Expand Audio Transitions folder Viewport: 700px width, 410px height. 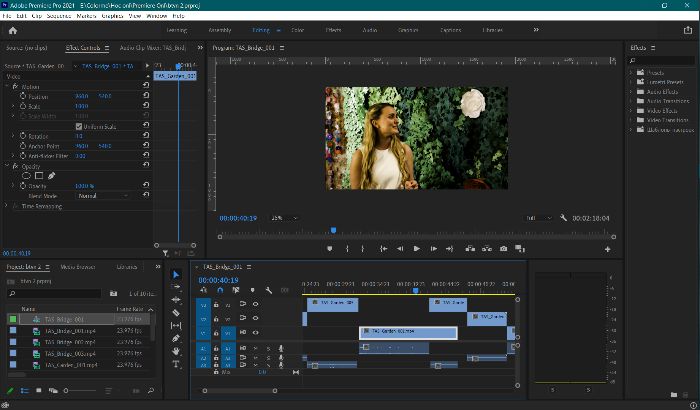tap(631, 101)
